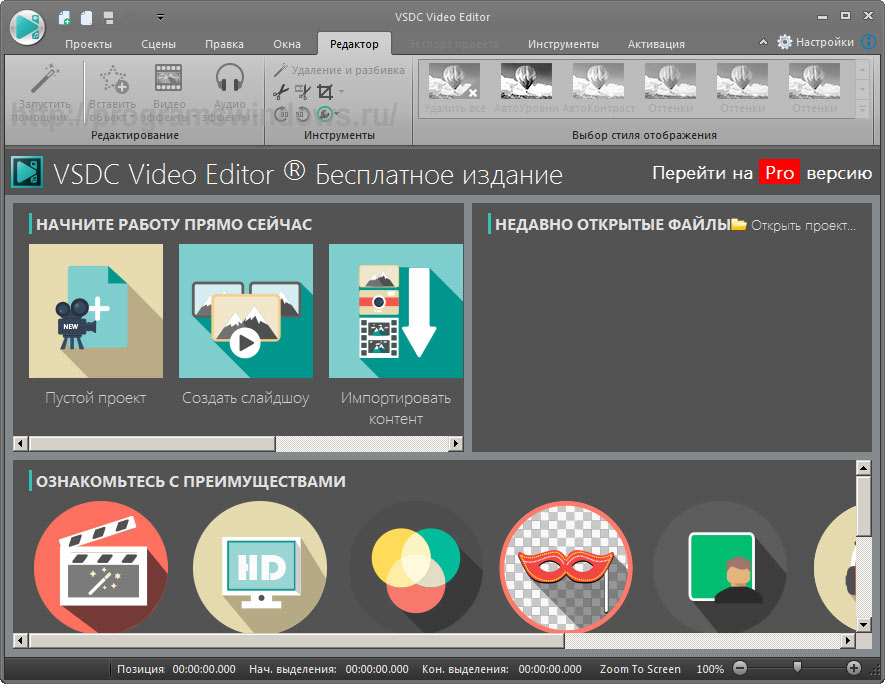Click left arrow of features horizontal scrollbar
885x684 pixels.
pos(21,641)
